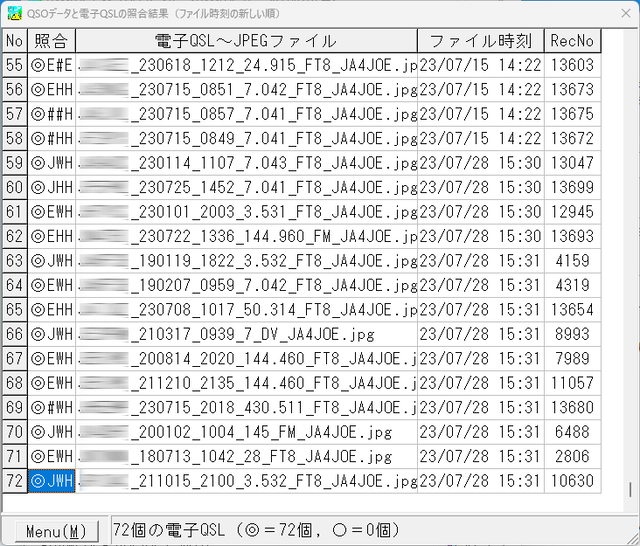Image resolution: width=640 pixels, height=546 pixels.
Task: Click file _190119_1822_3.532_FT8_JA4JOE.jpg
Action: 247,261
